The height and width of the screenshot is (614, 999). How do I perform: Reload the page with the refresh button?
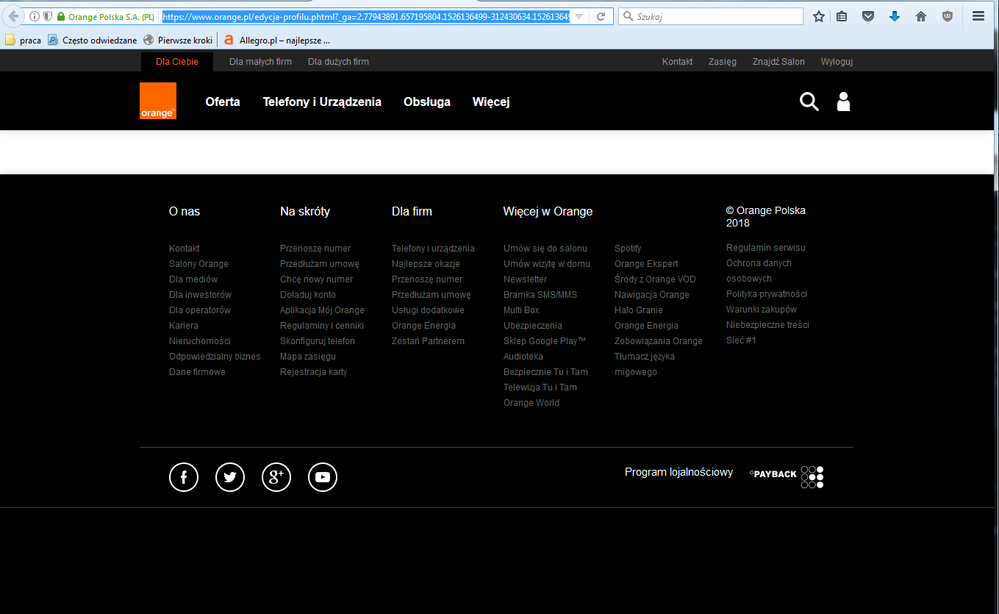tap(601, 17)
